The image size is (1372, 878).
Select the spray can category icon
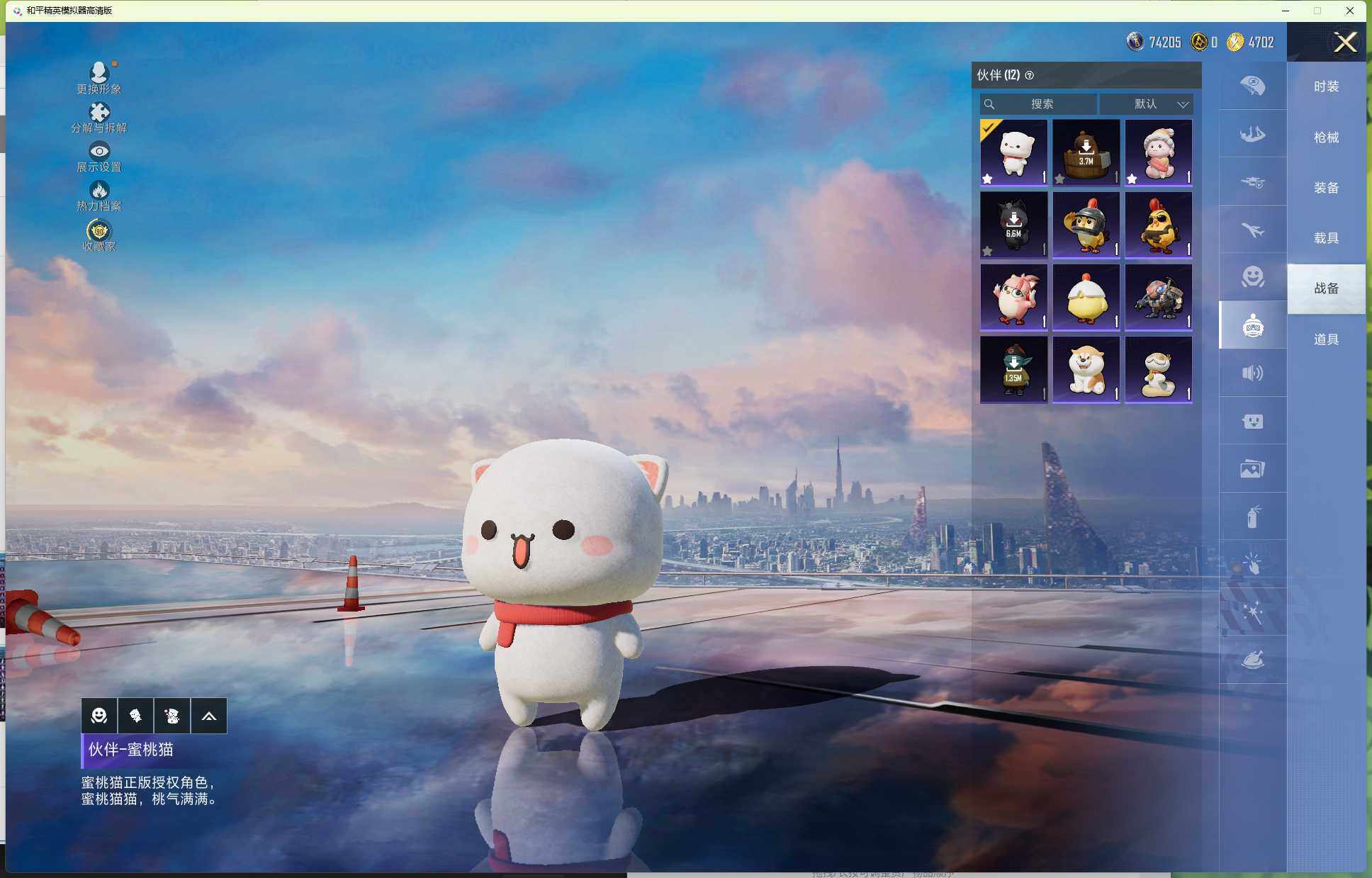[1252, 517]
